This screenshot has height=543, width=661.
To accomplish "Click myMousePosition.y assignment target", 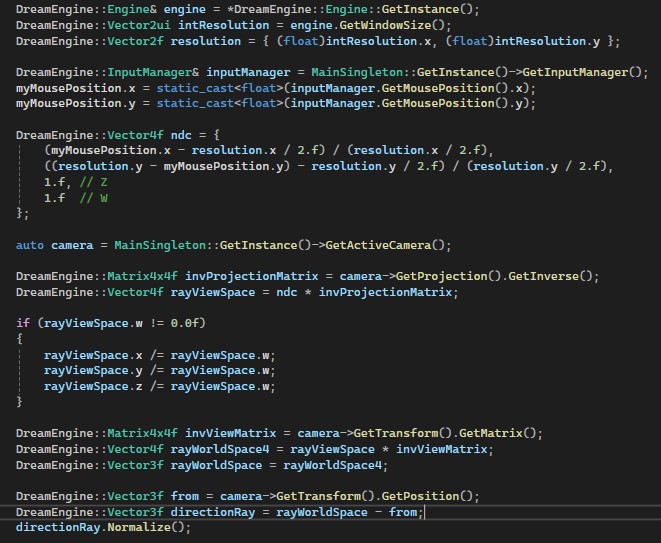I will (x=75, y=104).
